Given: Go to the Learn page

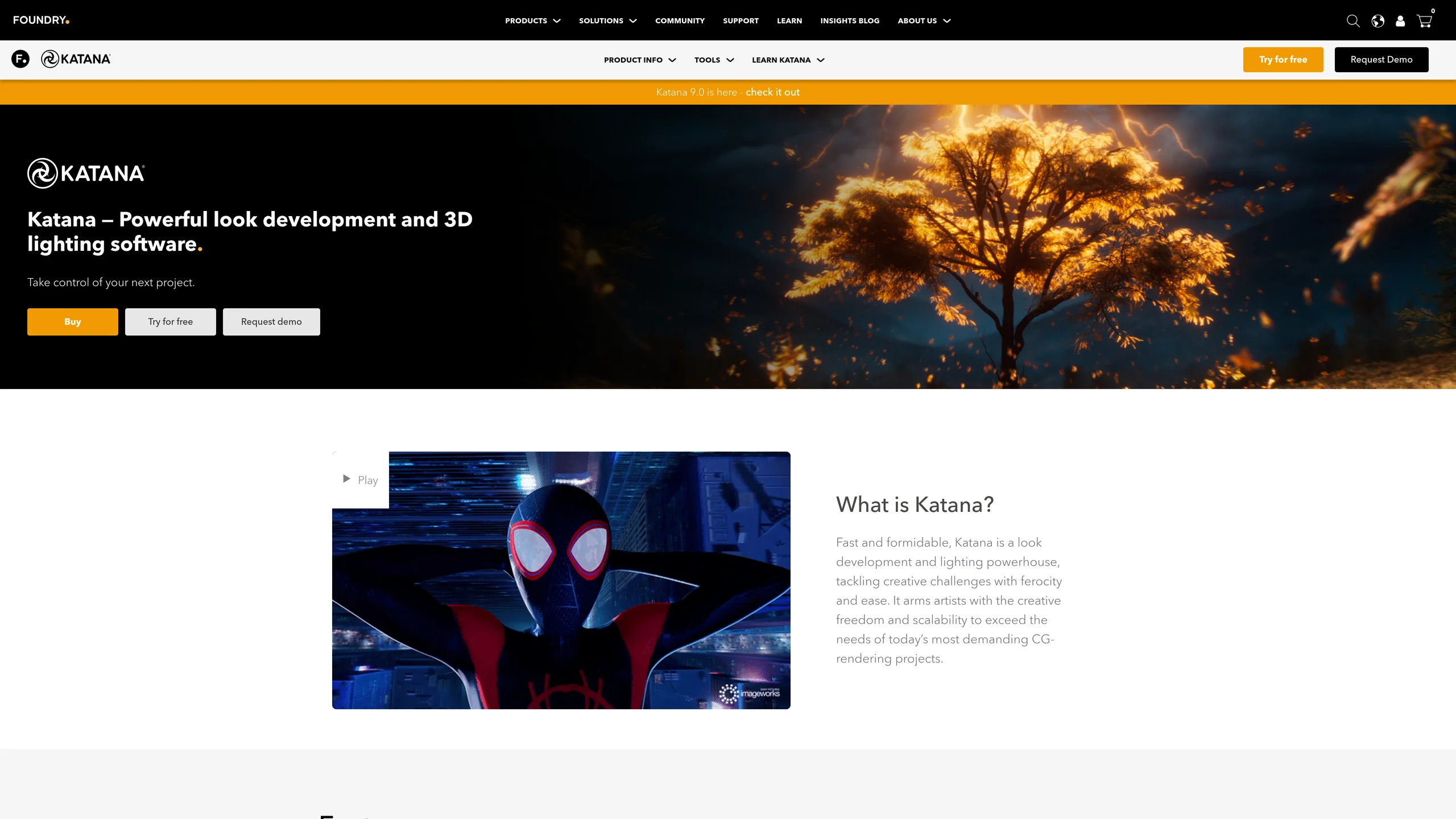Looking at the screenshot, I should (789, 20).
